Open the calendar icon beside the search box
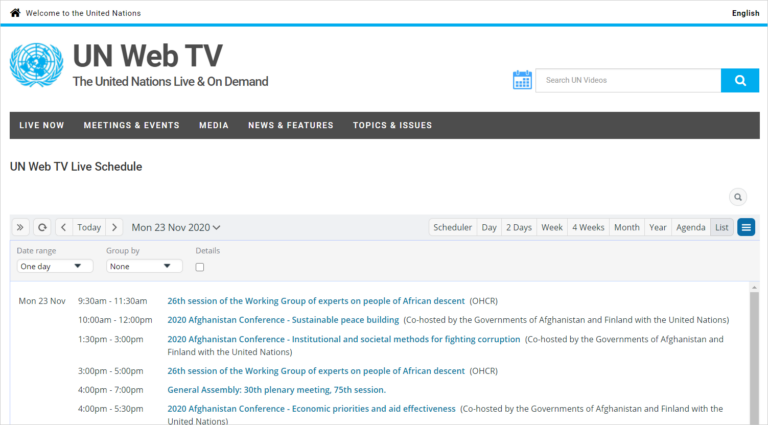Image resolution: width=768 pixels, height=425 pixels. pos(522,80)
